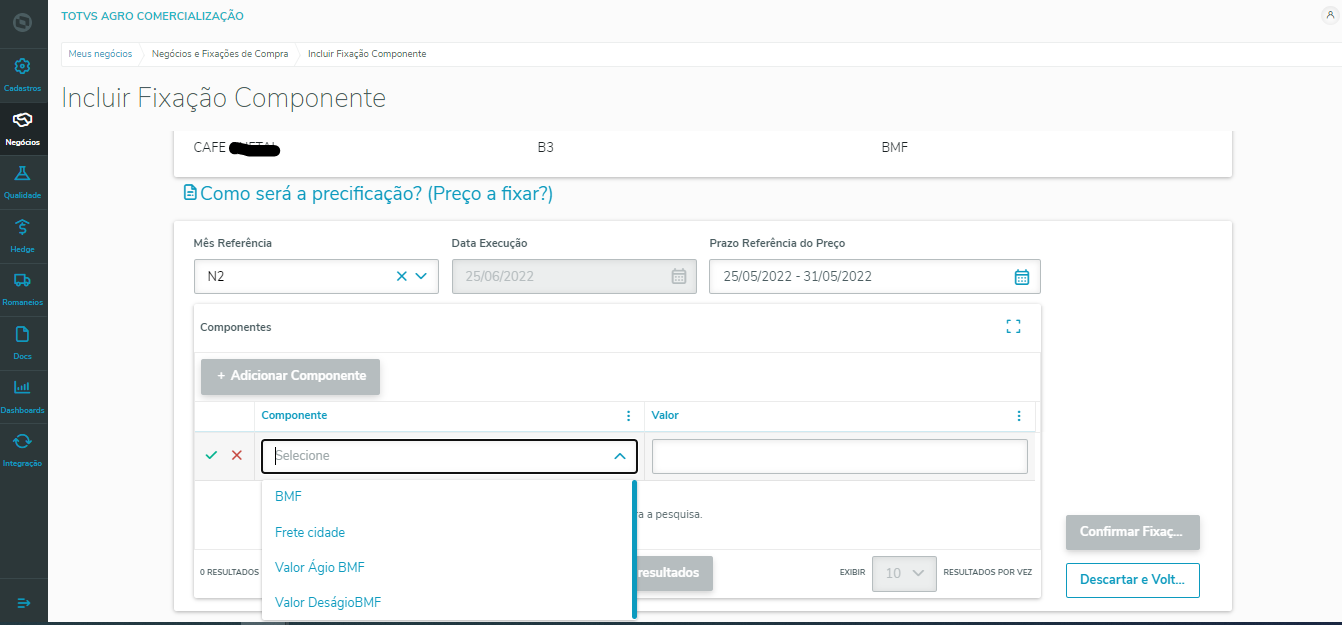Open Negócios in the sidebar
Viewport: 1342px width, 625px height.
tap(23, 129)
